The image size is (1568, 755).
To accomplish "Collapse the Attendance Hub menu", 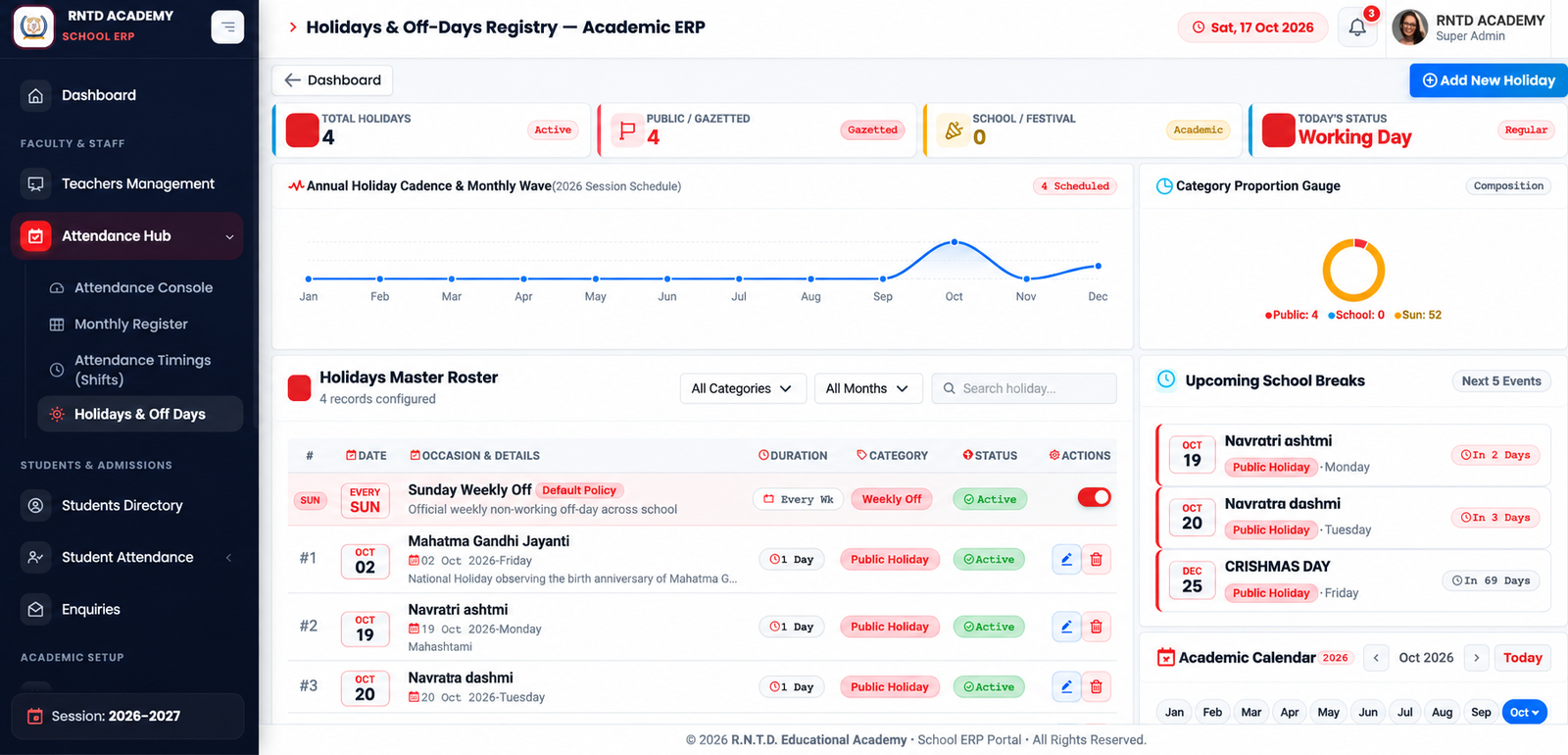I will click(x=127, y=236).
